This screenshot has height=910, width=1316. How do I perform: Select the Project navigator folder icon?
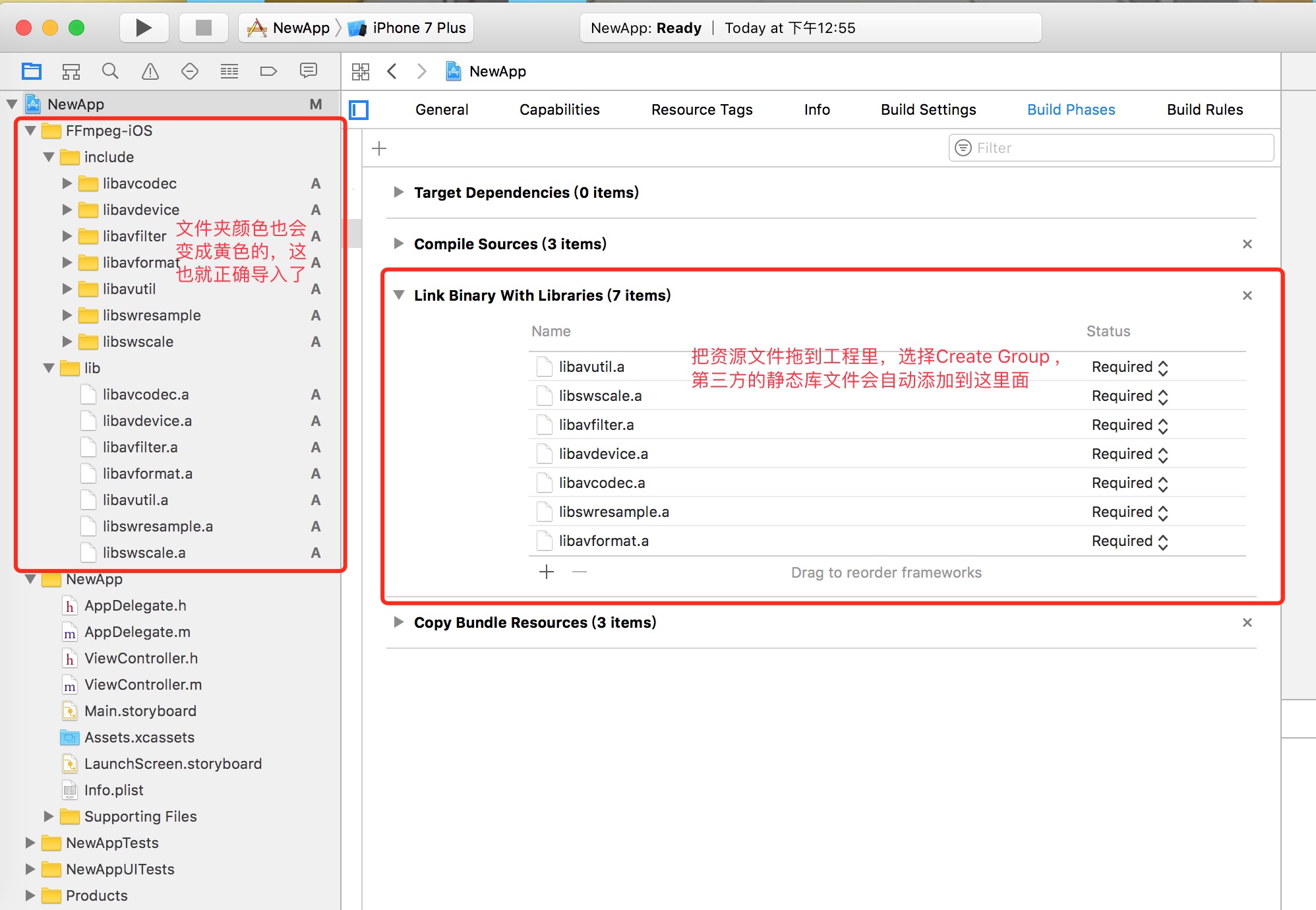coord(31,71)
